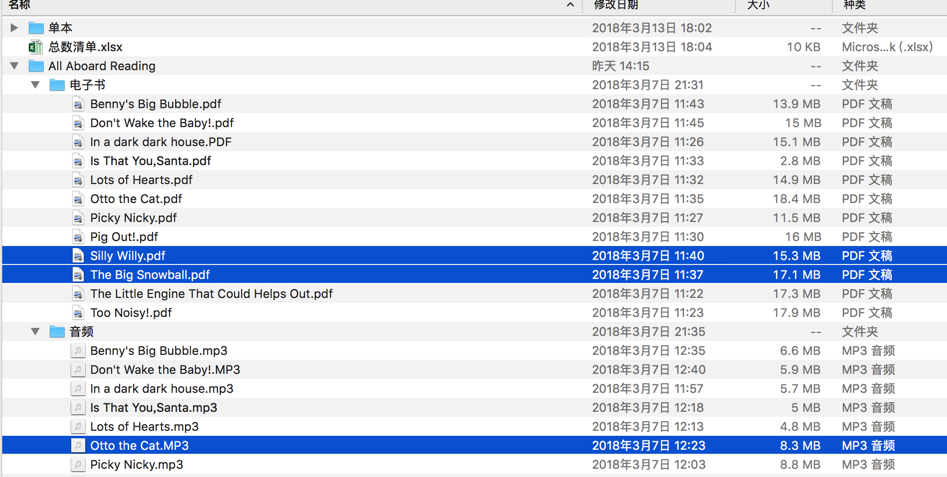Select the 单本 folder name
Screen dimensions: 947x477
60,28
